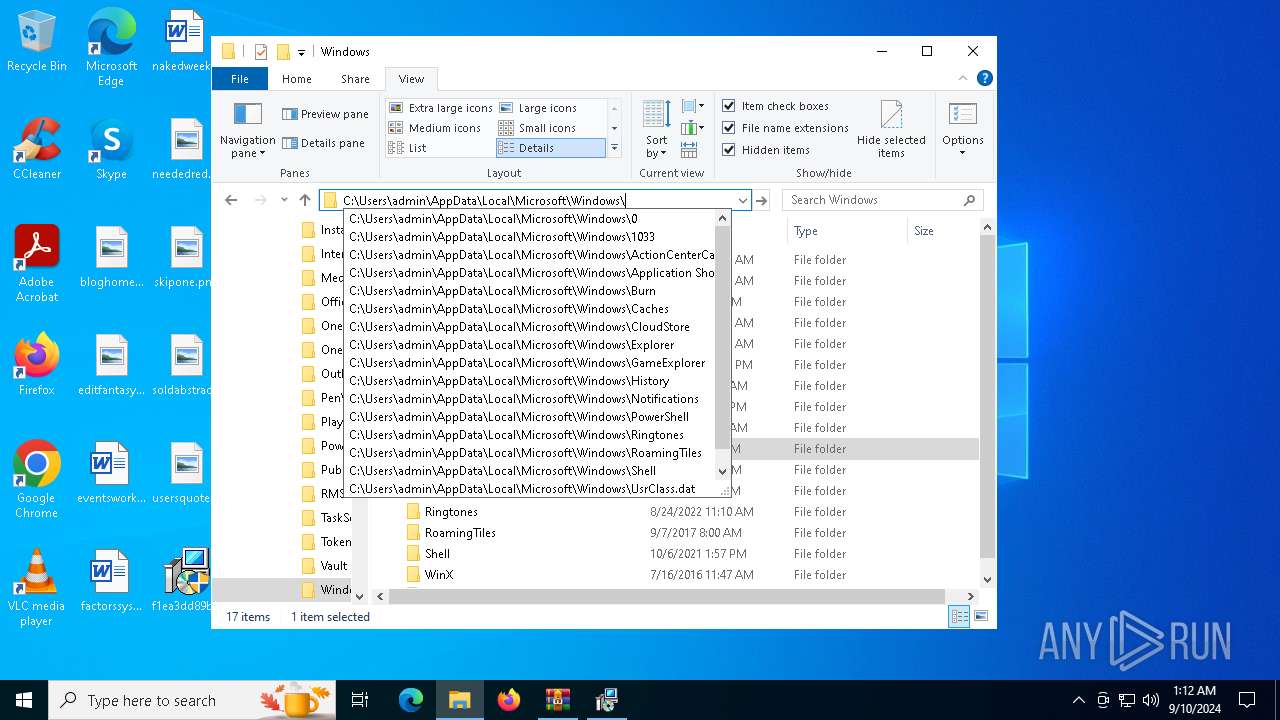Viewport: 1280px width, 720px height.
Task: Click the New folder quick access icon
Action: pos(283,52)
